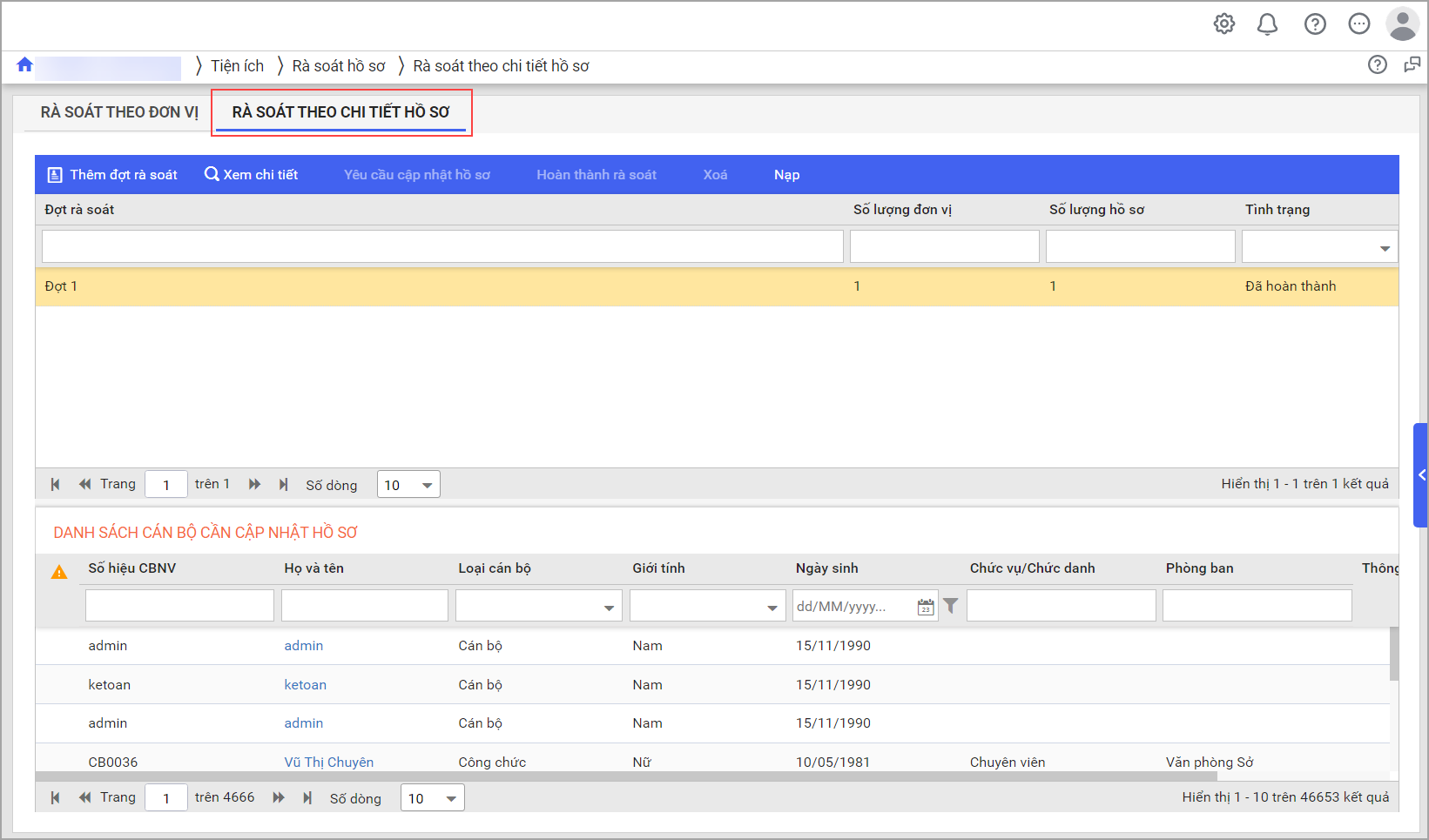Click Xem chi tiết in toolbar
Image resolution: width=1429 pixels, height=840 pixels.
tap(252, 175)
